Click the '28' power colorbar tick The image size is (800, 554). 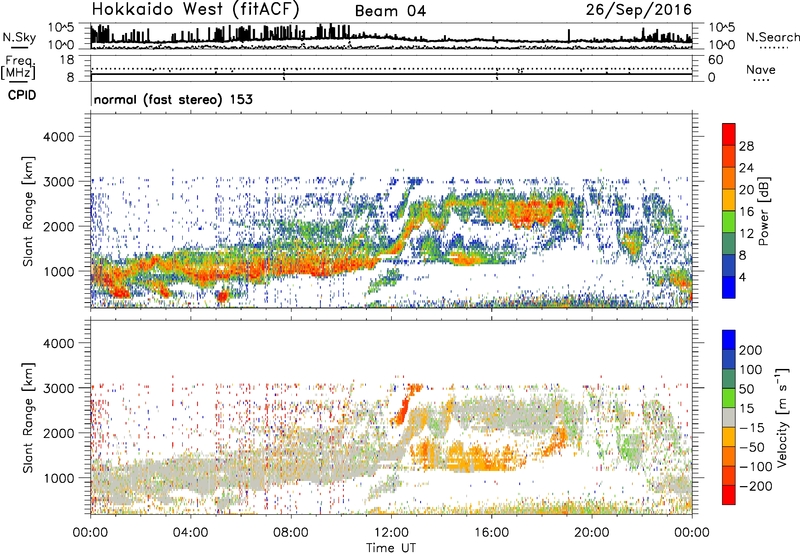pos(746,146)
